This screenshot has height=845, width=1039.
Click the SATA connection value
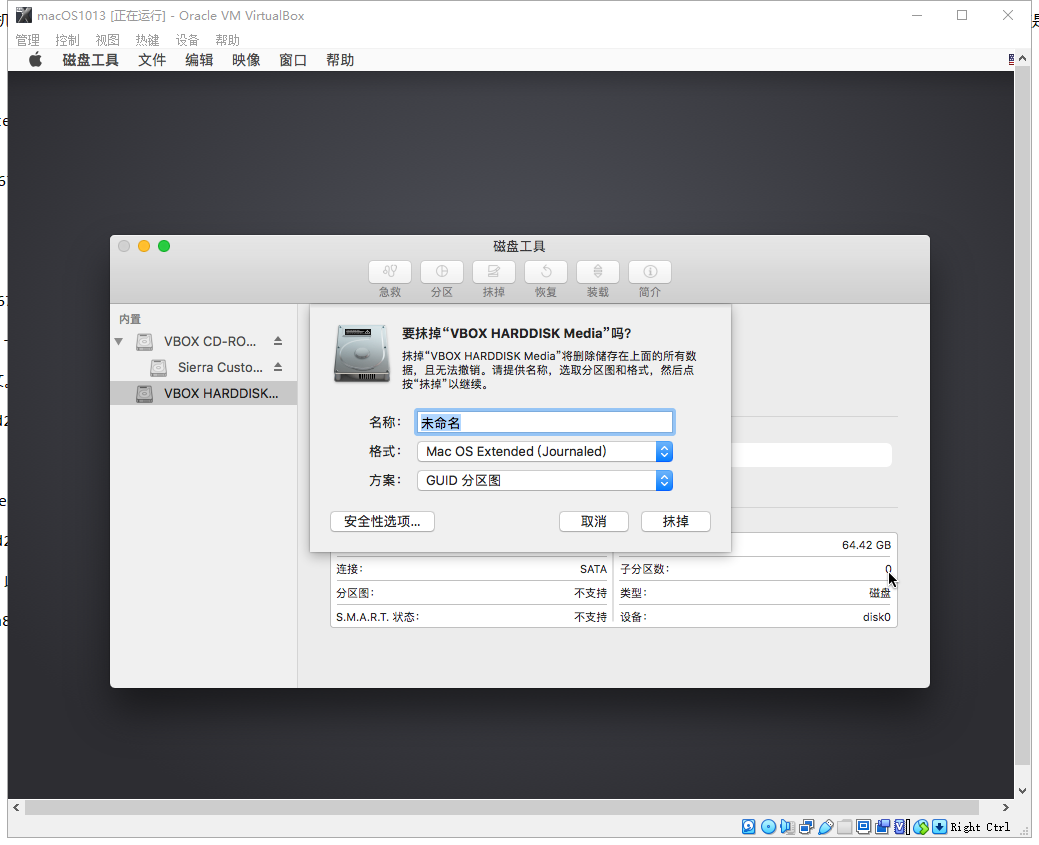click(x=593, y=569)
